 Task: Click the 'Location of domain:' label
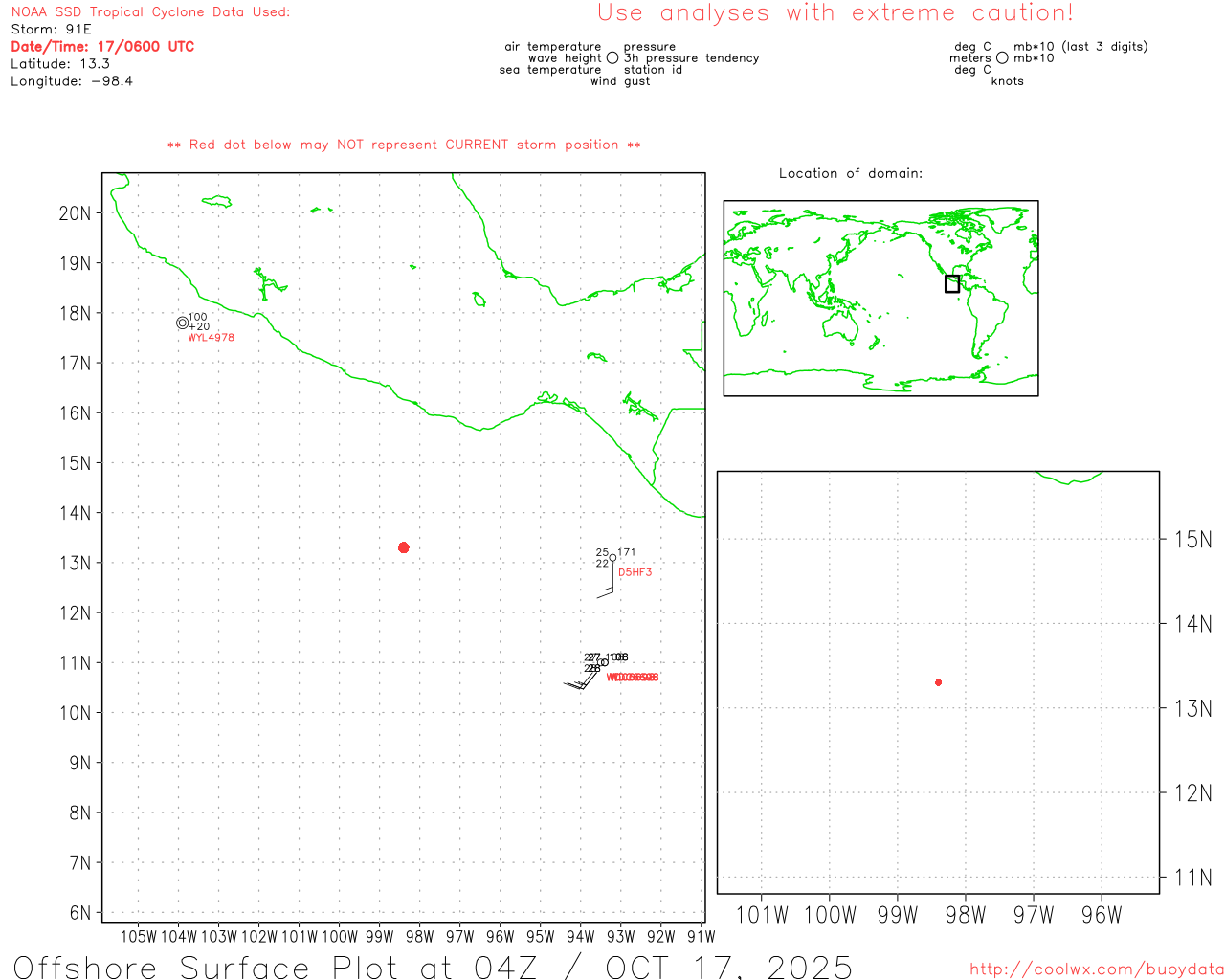[x=851, y=173]
